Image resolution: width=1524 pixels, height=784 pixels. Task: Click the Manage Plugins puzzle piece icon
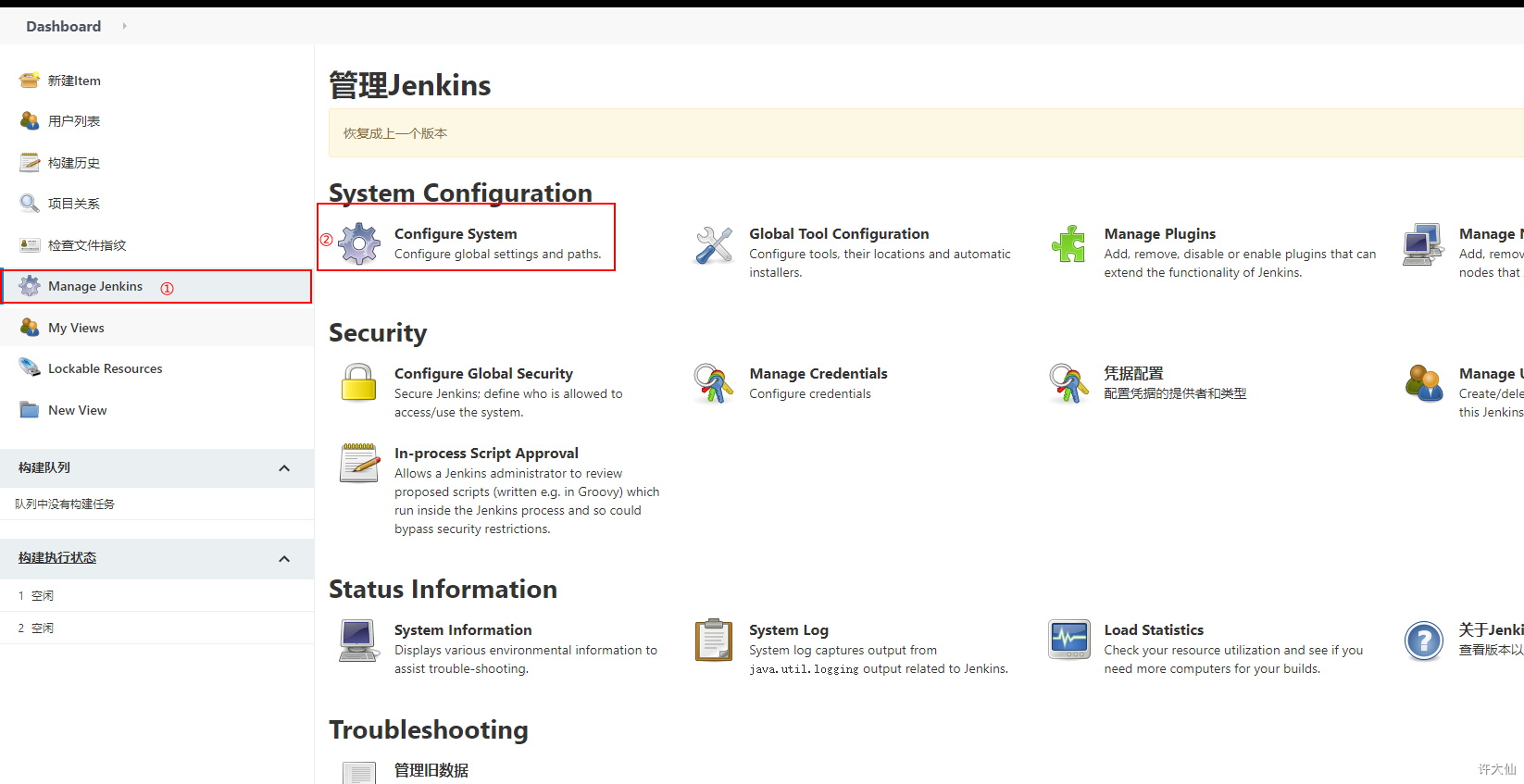click(1068, 244)
